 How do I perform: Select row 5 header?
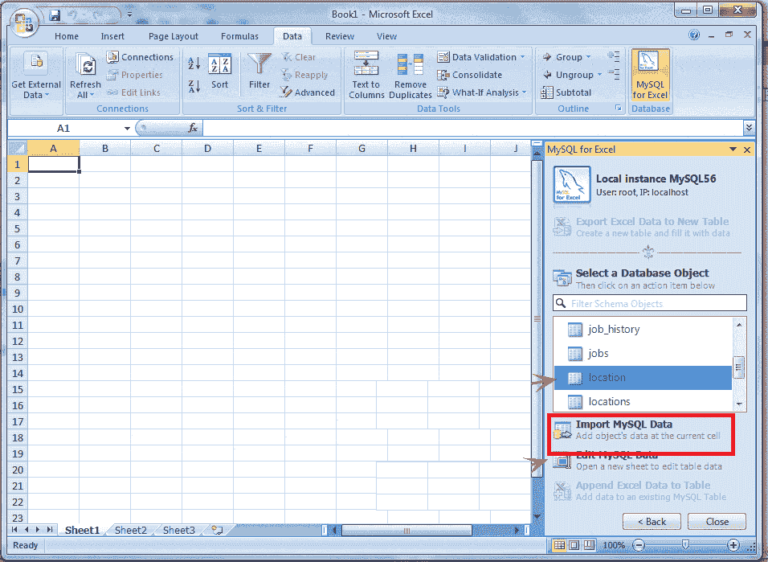(17, 229)
